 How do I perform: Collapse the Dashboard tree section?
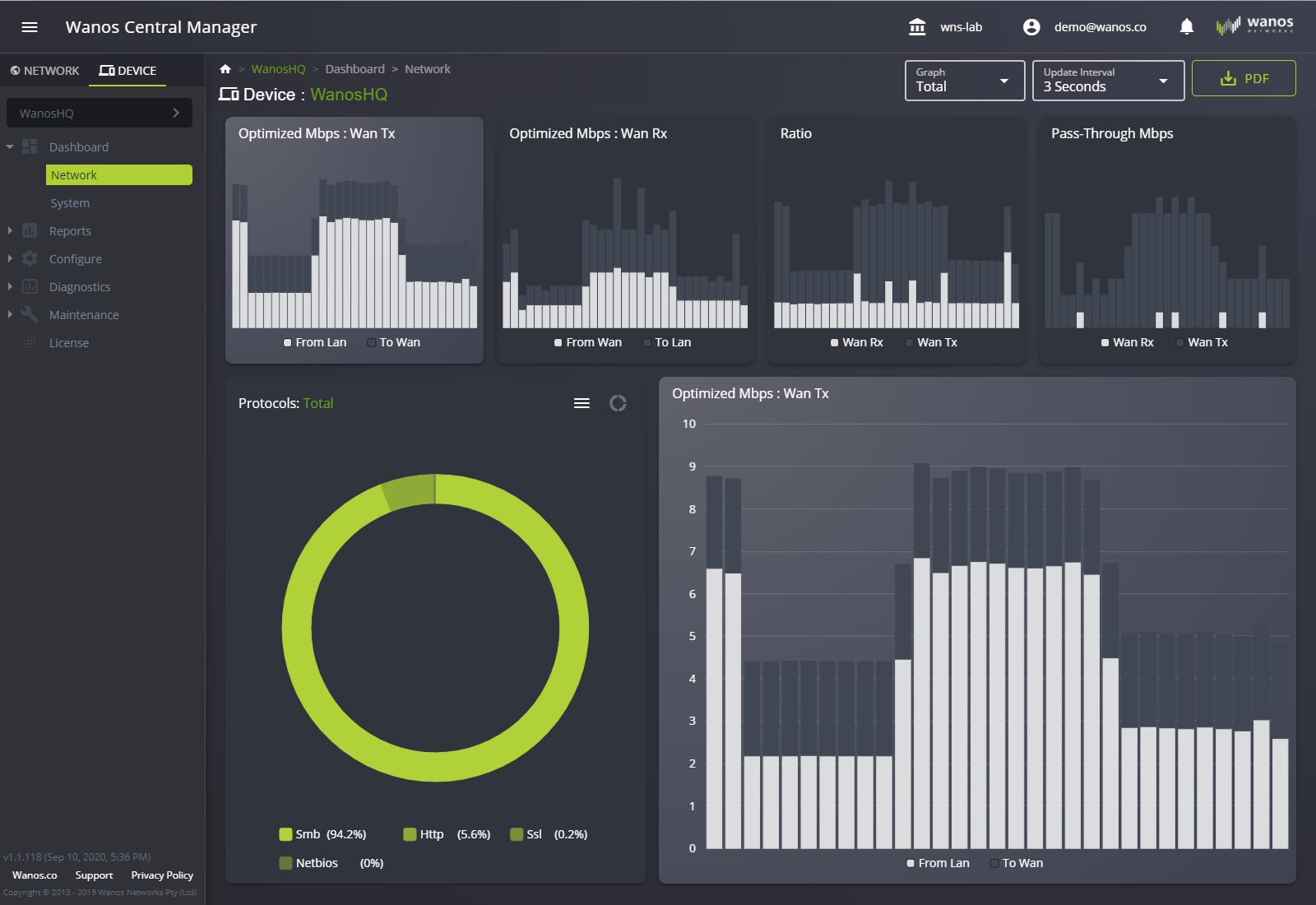[x=10, y=146]
